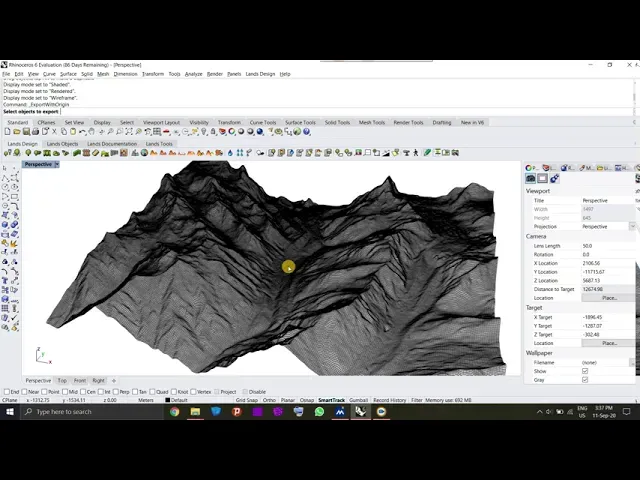Image resolution: width=640 pixels, height=480 pixels.
Task: Open the Title dropdown field showing Perspective
Action: pos(605,200)
